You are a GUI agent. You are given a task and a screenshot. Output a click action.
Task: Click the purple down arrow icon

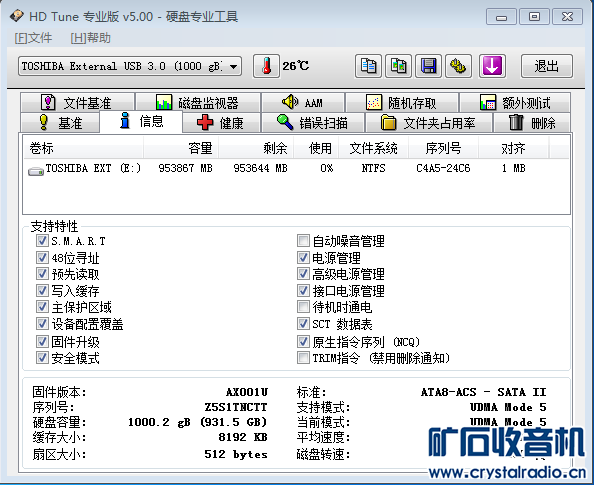[492, 66]
